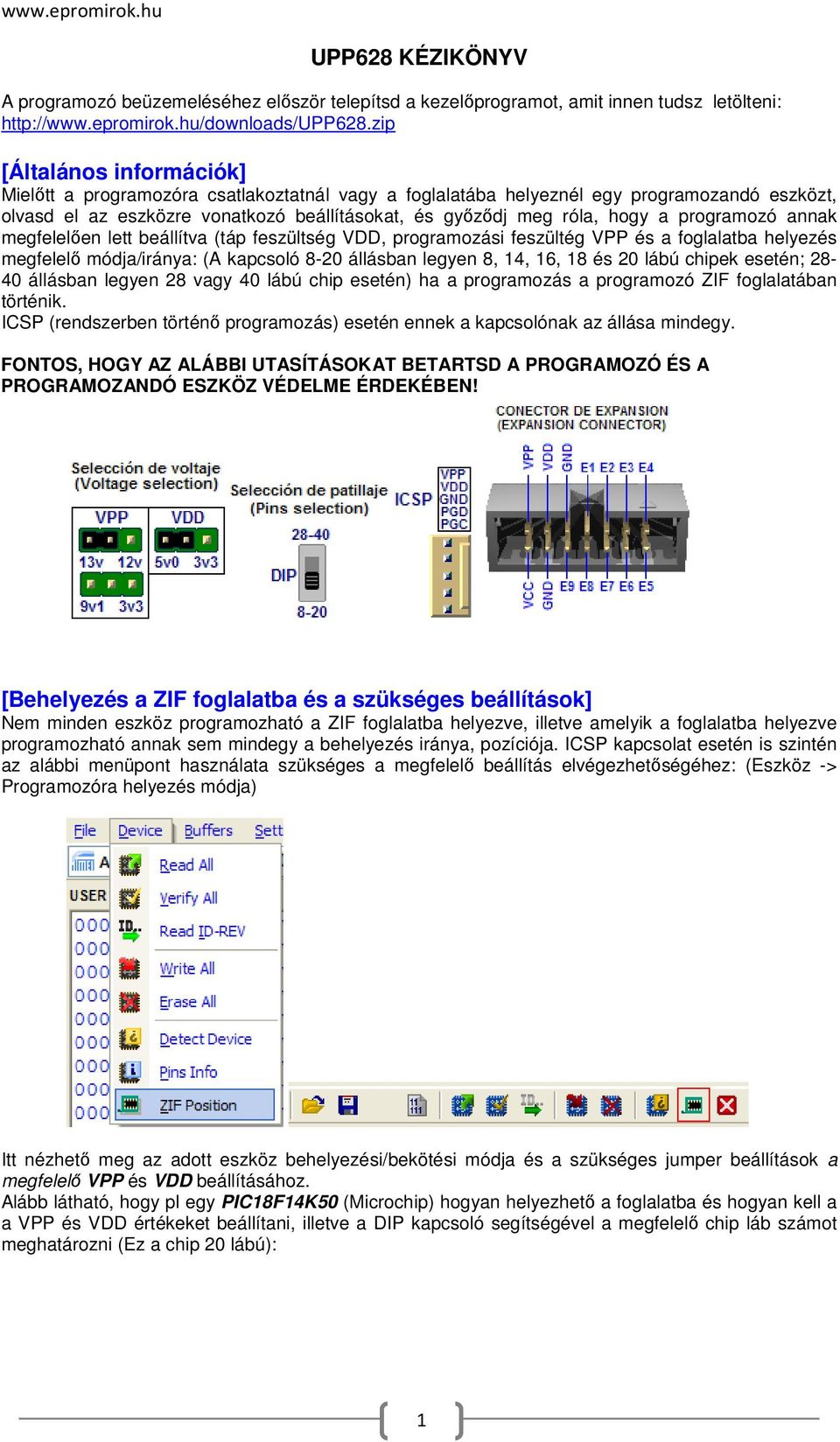The height and width of the screenshot is (1442, 840).
Task: Choose Pins Info menu entry
Action: tap(188, 1072)
